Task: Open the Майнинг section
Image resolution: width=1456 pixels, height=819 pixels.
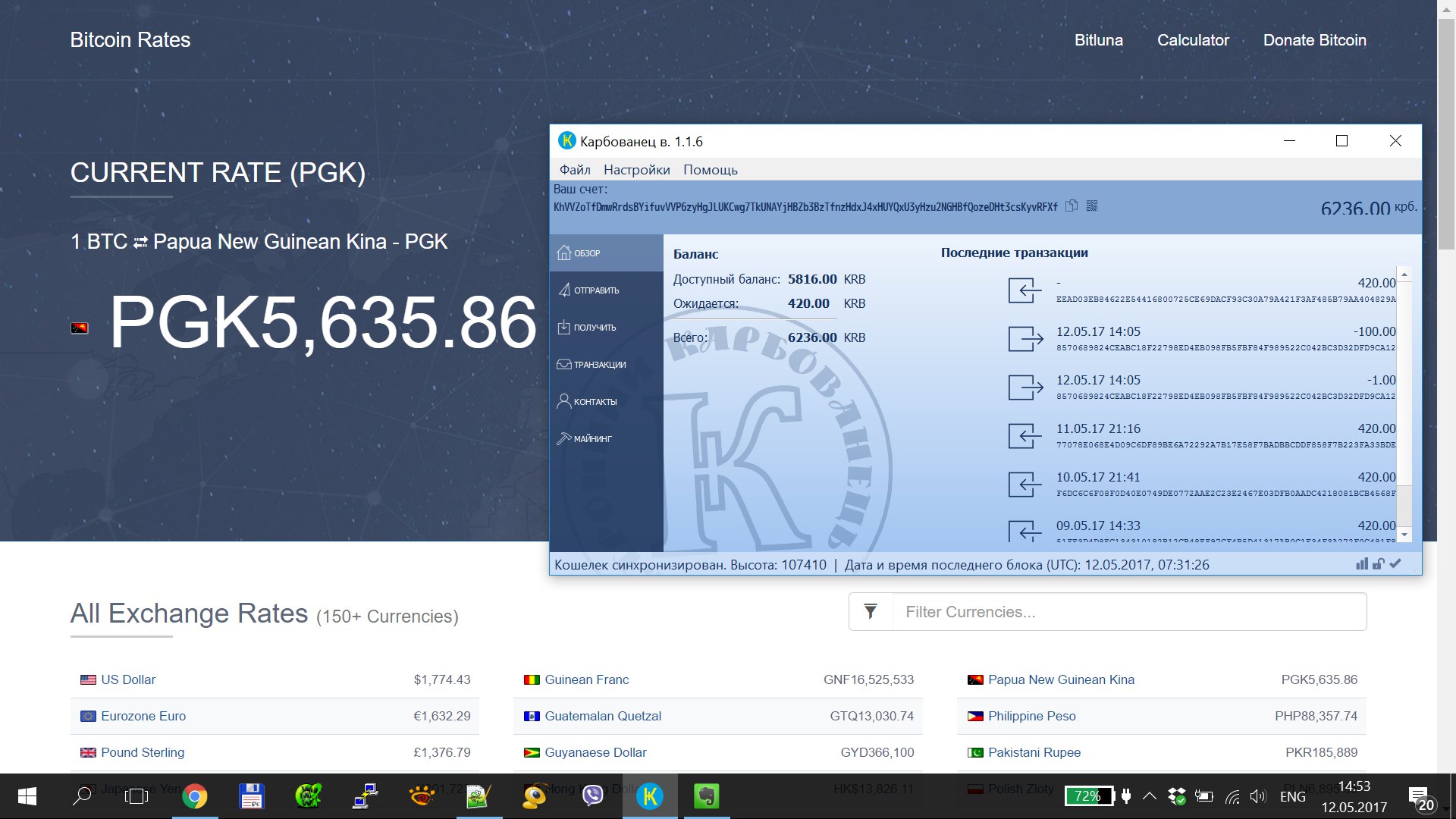Action: point(607,439)
